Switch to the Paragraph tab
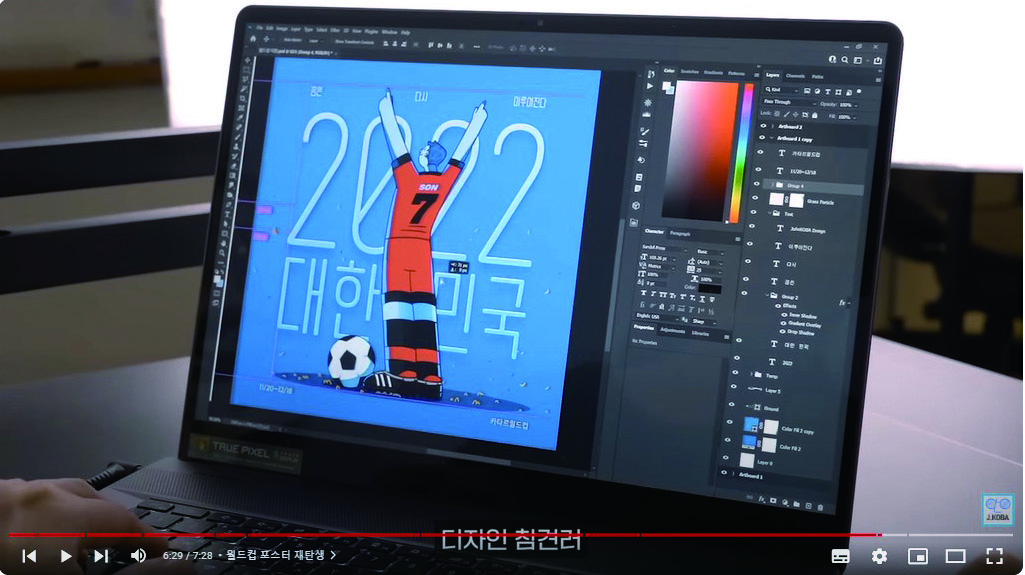The height and width of the screenshot is (575, 1025). coord(680,233)
